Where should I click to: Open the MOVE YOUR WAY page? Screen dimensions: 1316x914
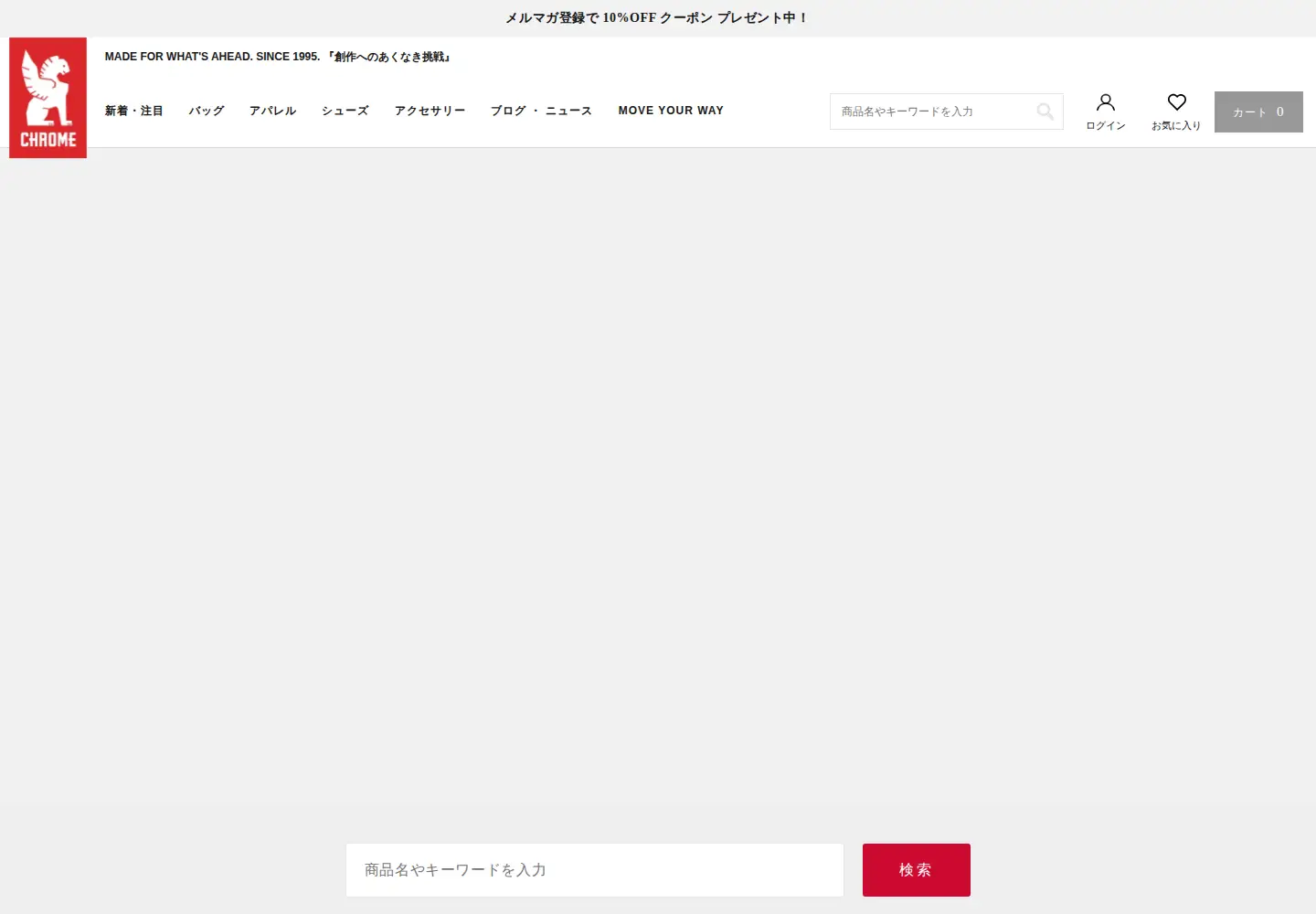pyautogui.click(x=671, y=111)
